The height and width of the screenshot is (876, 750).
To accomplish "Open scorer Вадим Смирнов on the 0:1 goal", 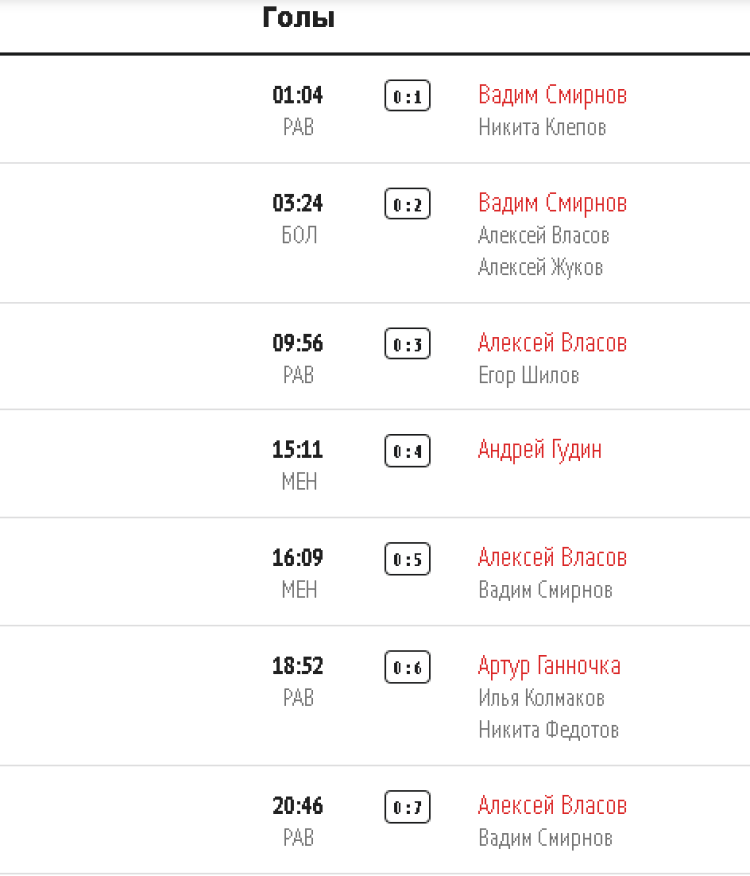I will pos(552,95).
